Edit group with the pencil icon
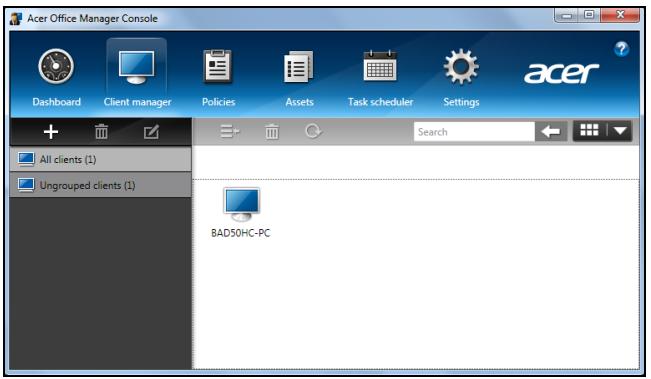Viewport: 651px width, 379px height. [151, 132]
